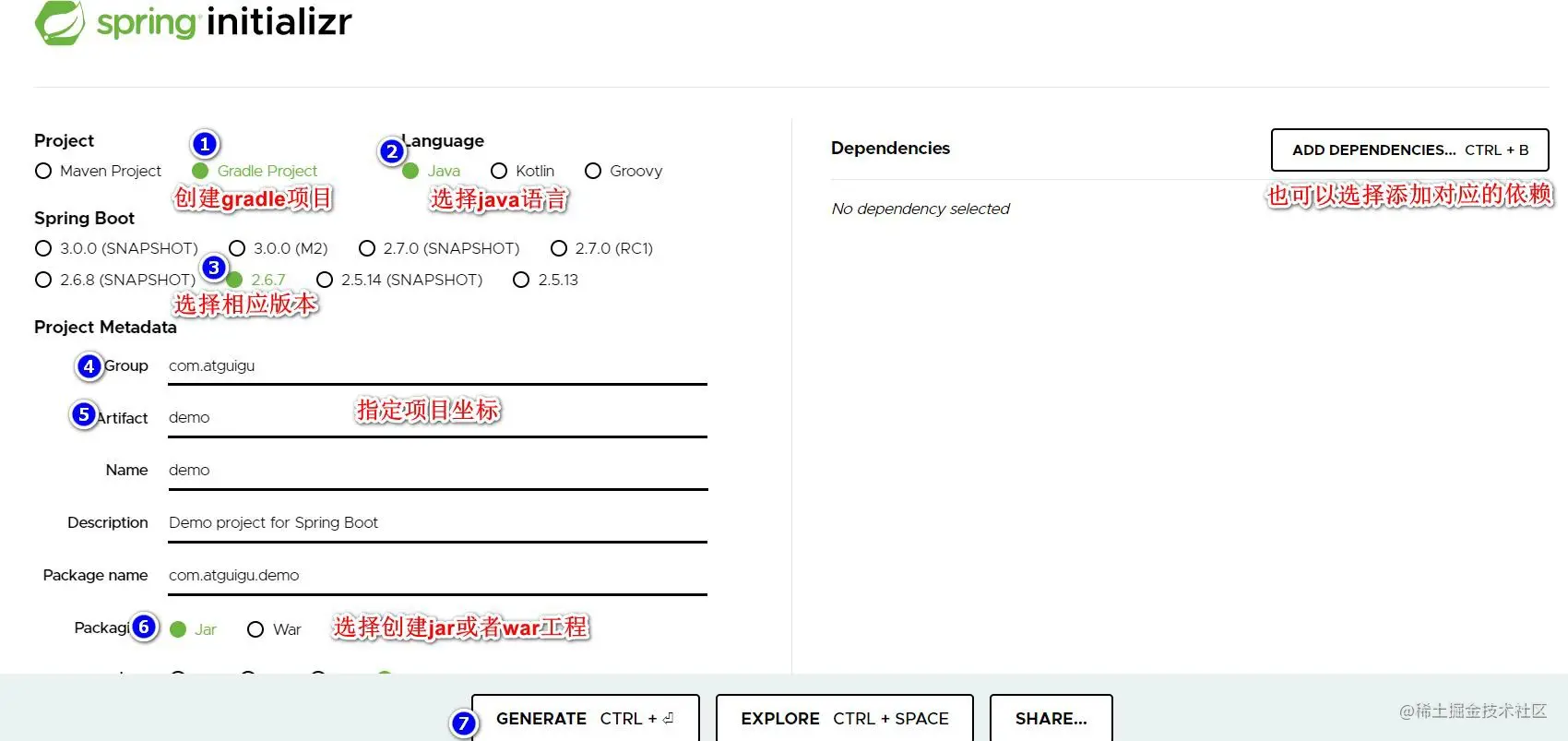Edit the Package name field
Viewport: 1568px width, 741px height.
click(x=437, y=576)
